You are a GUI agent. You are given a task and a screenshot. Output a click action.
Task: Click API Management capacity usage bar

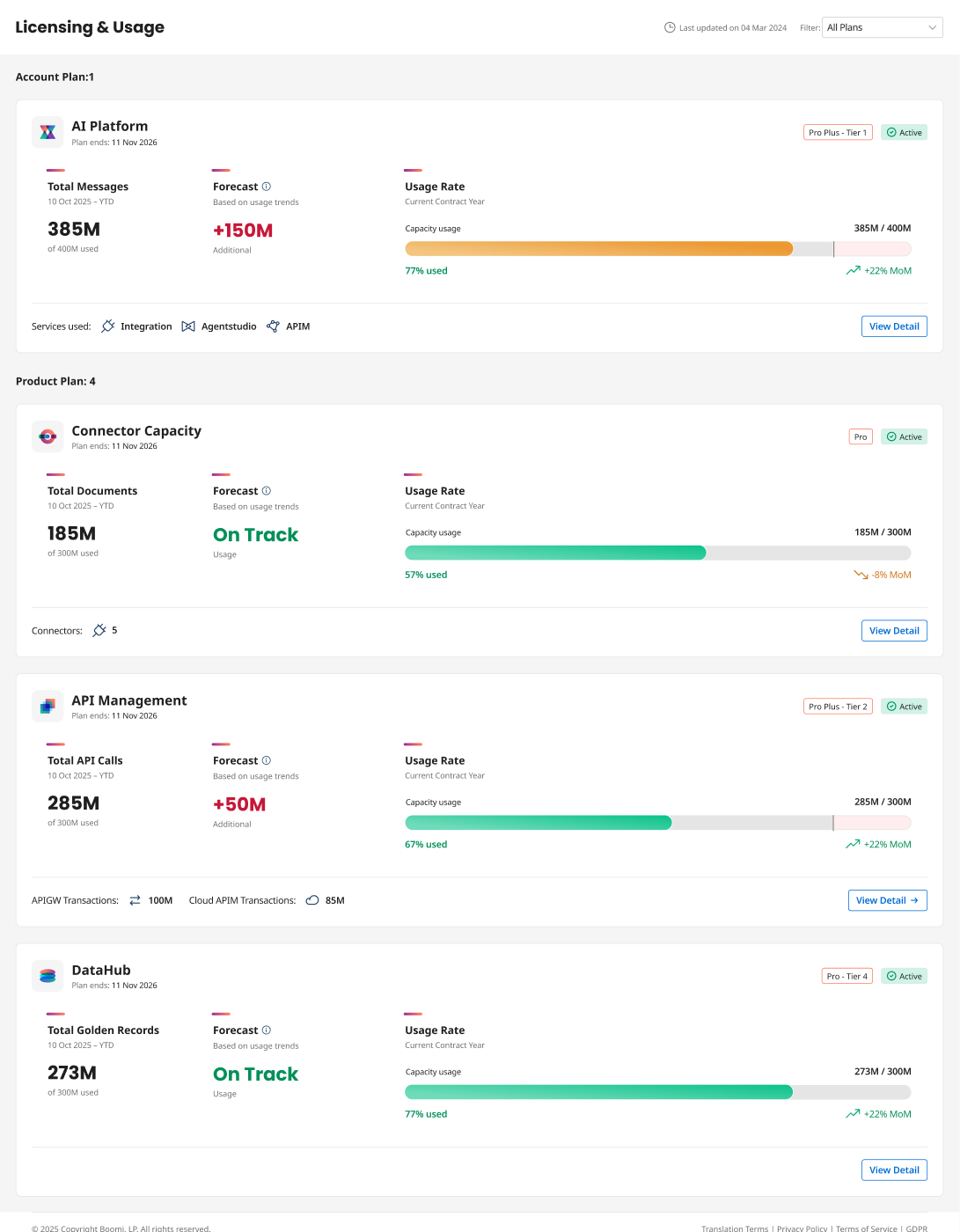coord(658,823)
